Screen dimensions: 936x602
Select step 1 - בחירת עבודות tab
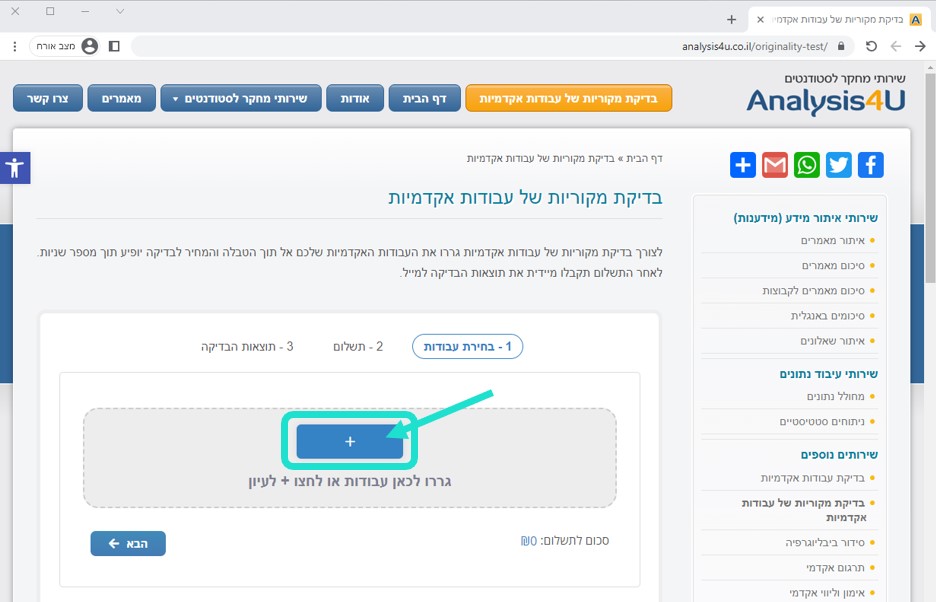pyautogui.click(x=467, y=346)
